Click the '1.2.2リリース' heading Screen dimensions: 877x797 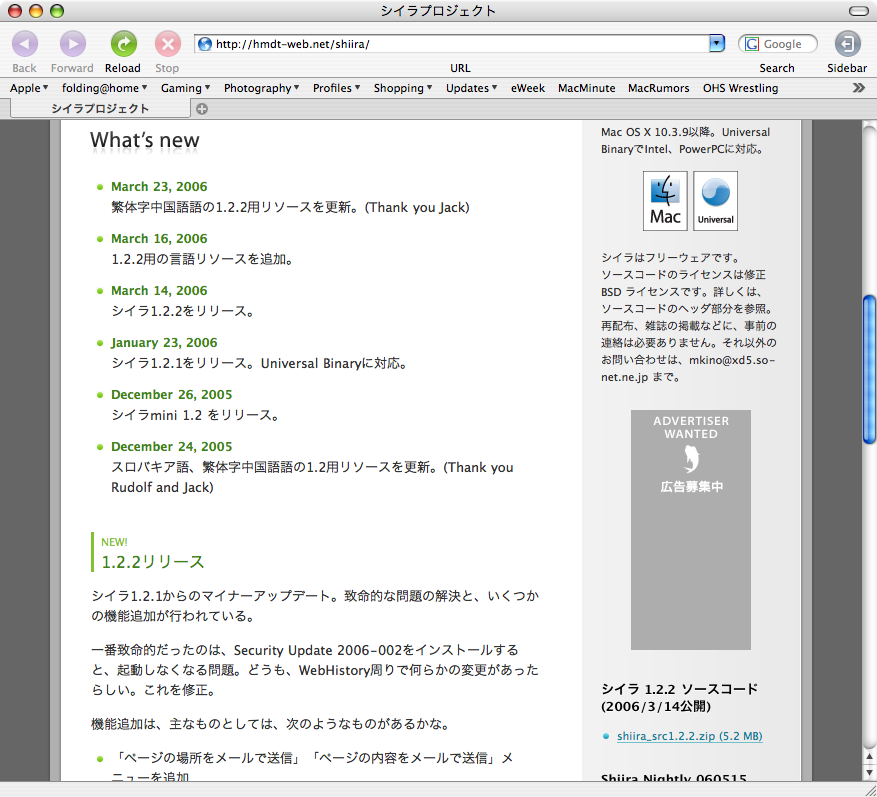tap(153, 562)
